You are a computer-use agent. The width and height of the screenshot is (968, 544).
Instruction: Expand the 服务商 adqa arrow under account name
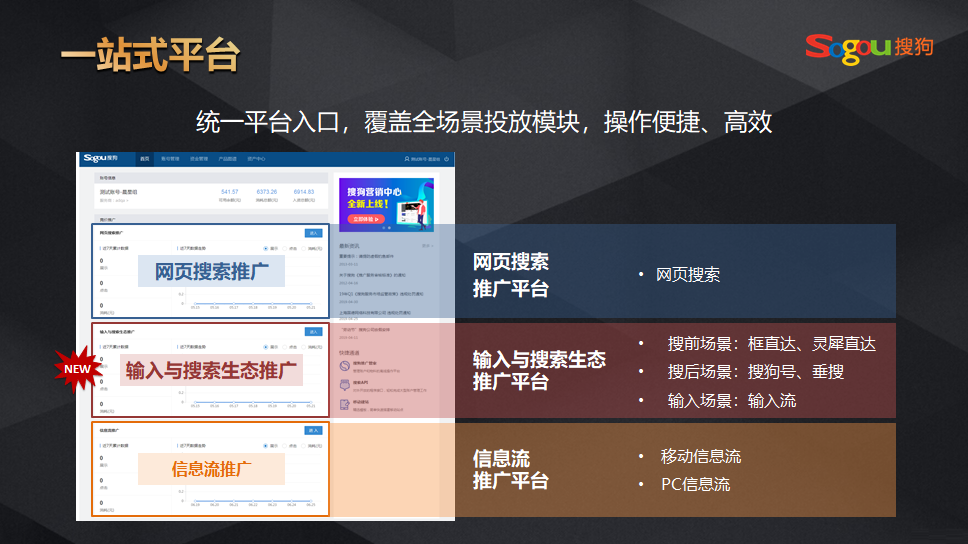pos(127,201)
